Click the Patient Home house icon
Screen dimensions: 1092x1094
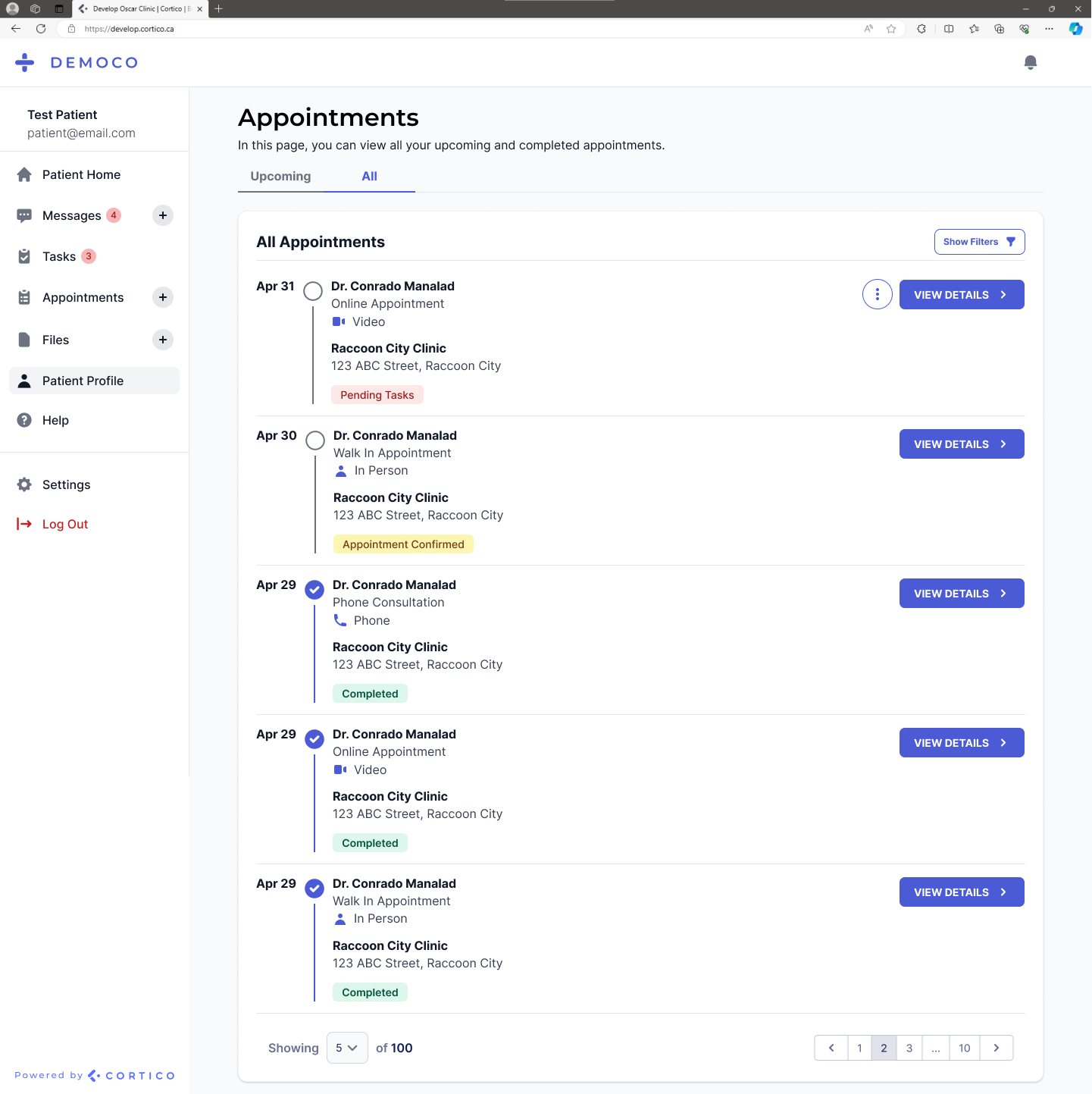pos(24,174)
